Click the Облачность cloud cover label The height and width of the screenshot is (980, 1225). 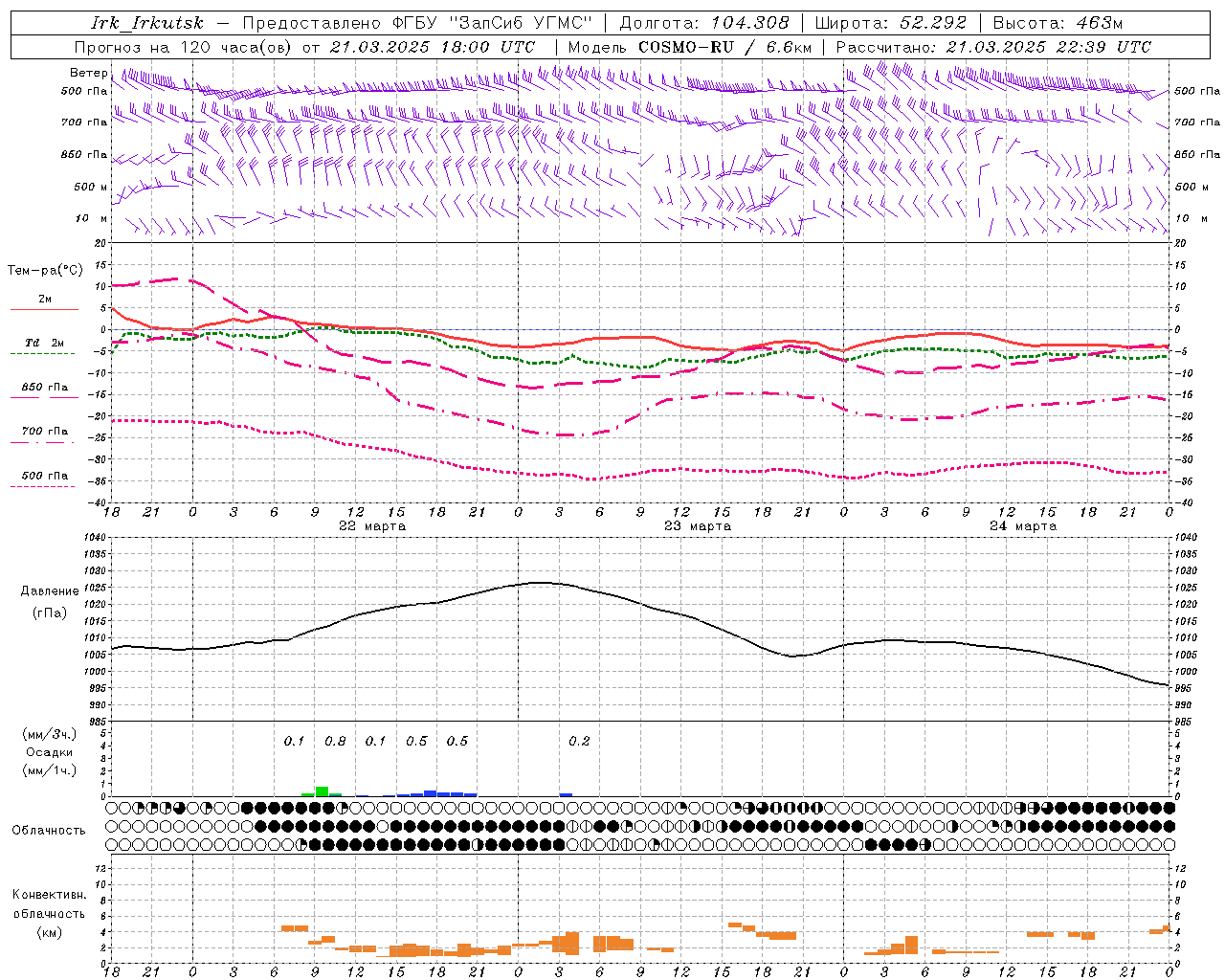coord(48,831)
